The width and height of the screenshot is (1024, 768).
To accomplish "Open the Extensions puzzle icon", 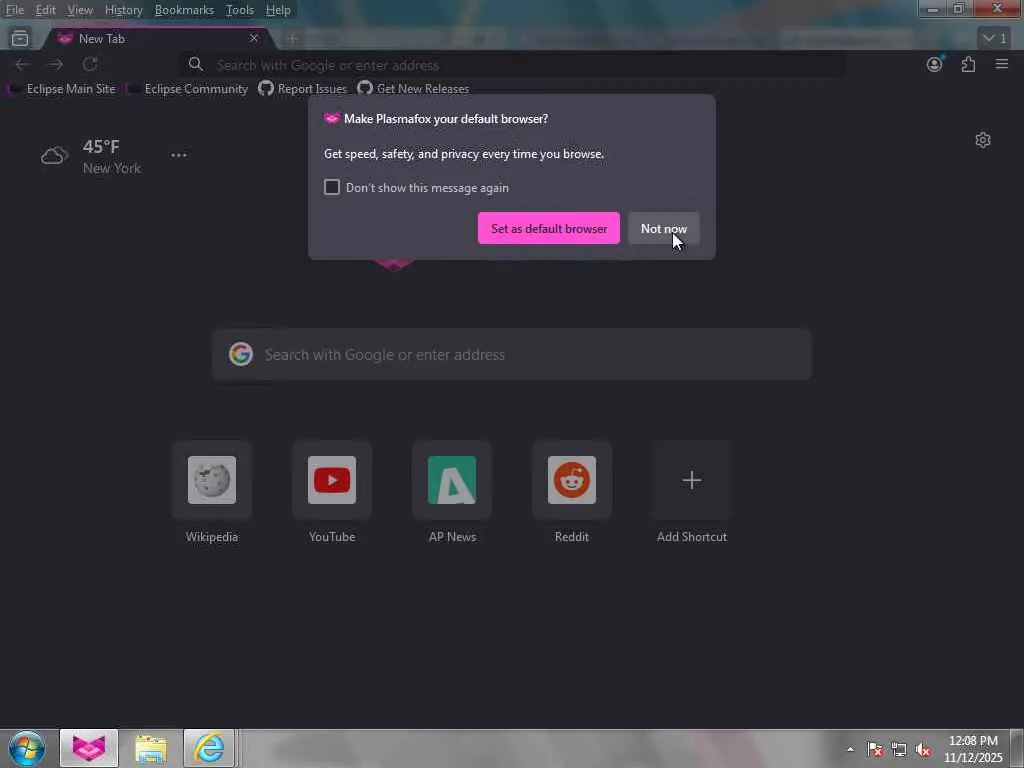I will coord(968,64).
